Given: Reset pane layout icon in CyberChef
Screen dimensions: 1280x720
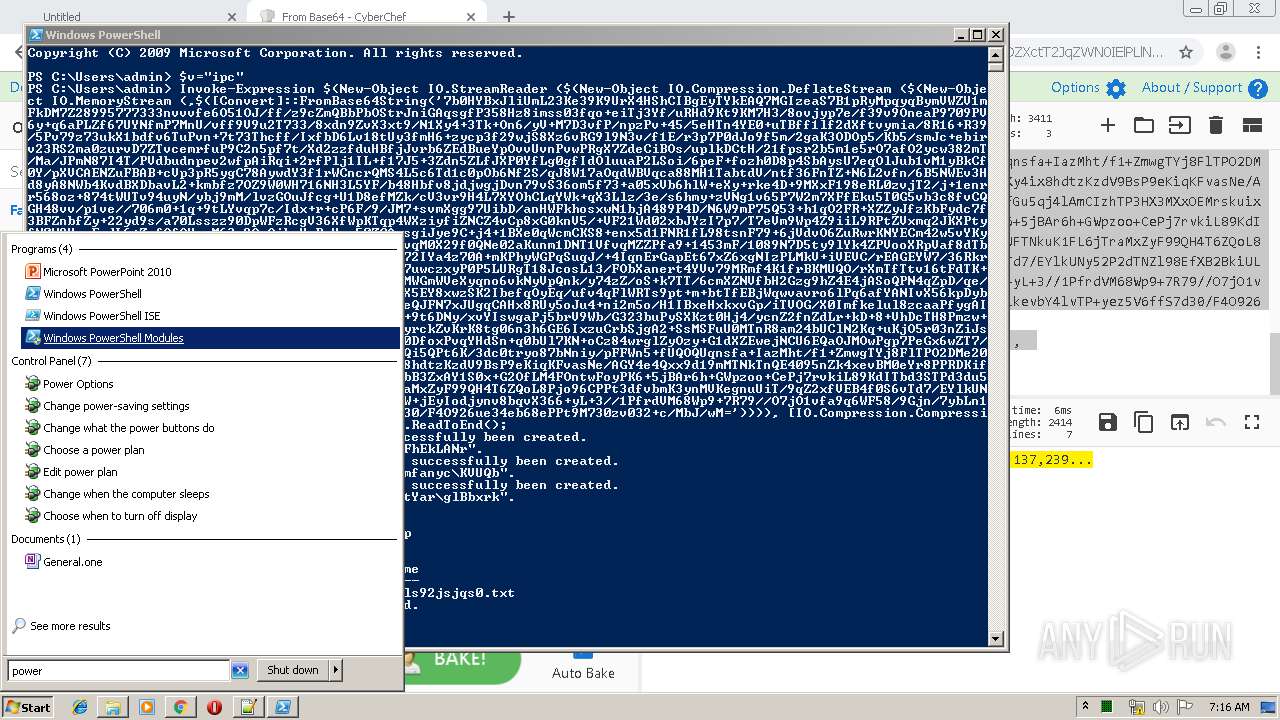Looking at the screenshot, I should [x=1252, y=125].
